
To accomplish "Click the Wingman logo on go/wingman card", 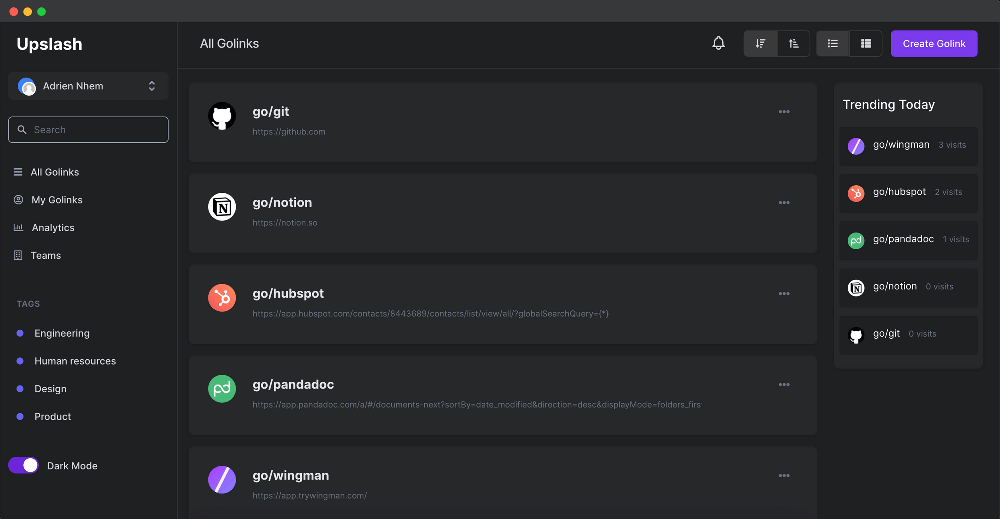I will point(222,480).
